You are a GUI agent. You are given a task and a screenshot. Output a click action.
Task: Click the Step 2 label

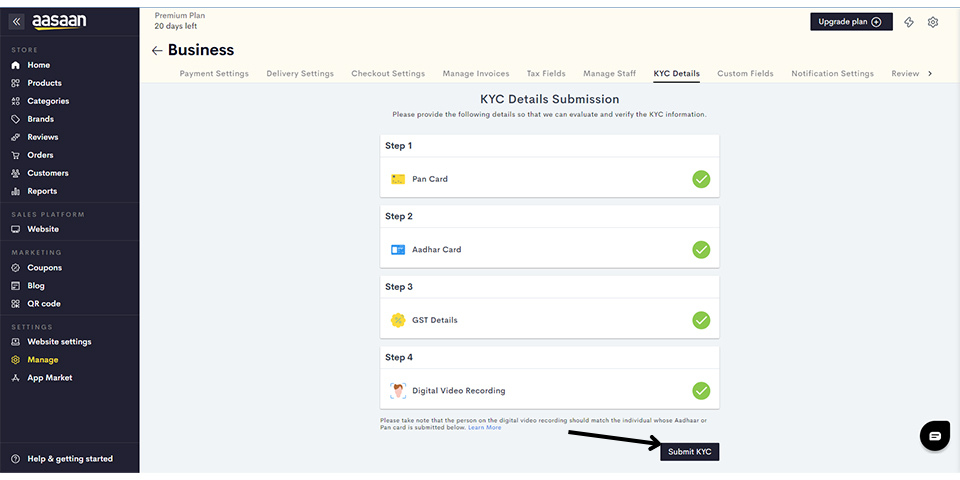pyautogui.click(x=399, y=216)
